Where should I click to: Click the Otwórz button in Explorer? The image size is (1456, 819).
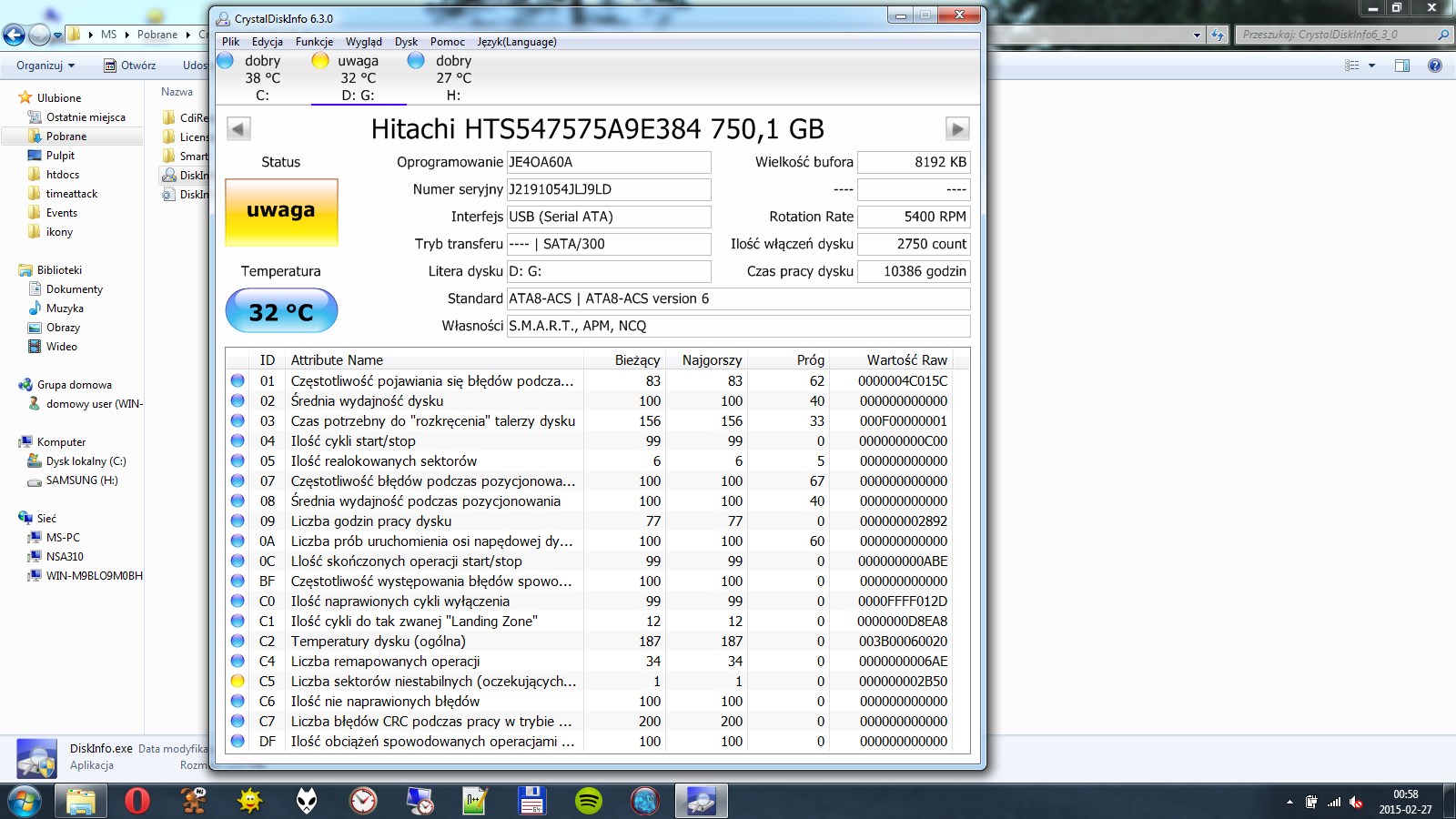coord(129,66)
